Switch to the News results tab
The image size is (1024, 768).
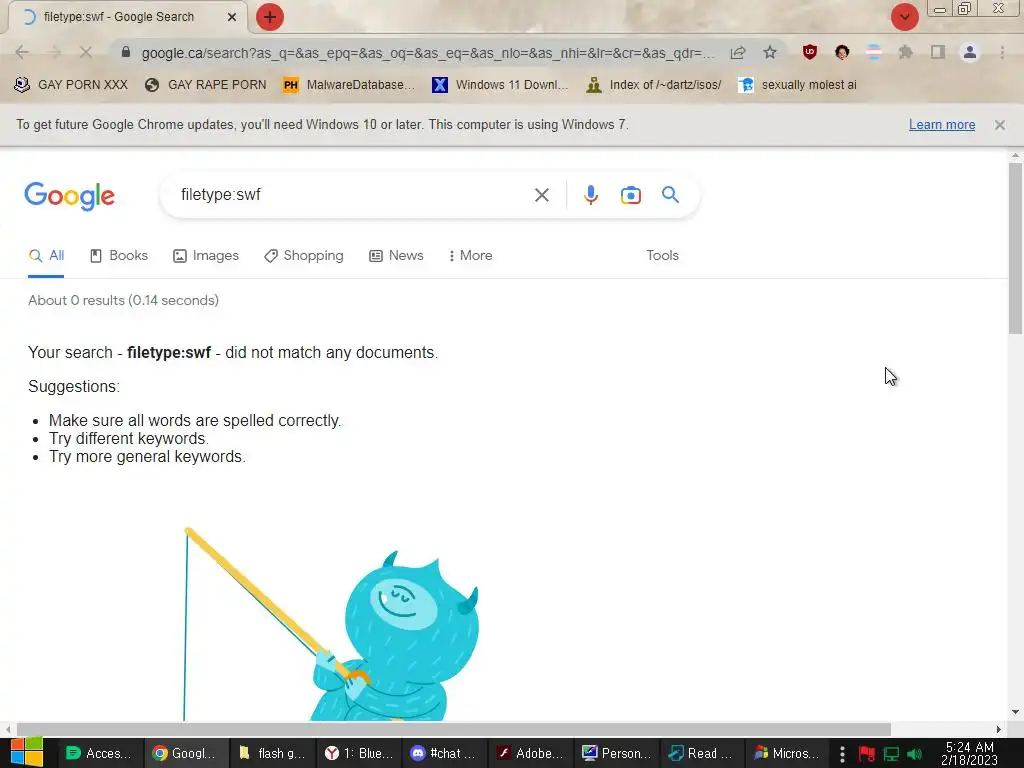[396, 255]
